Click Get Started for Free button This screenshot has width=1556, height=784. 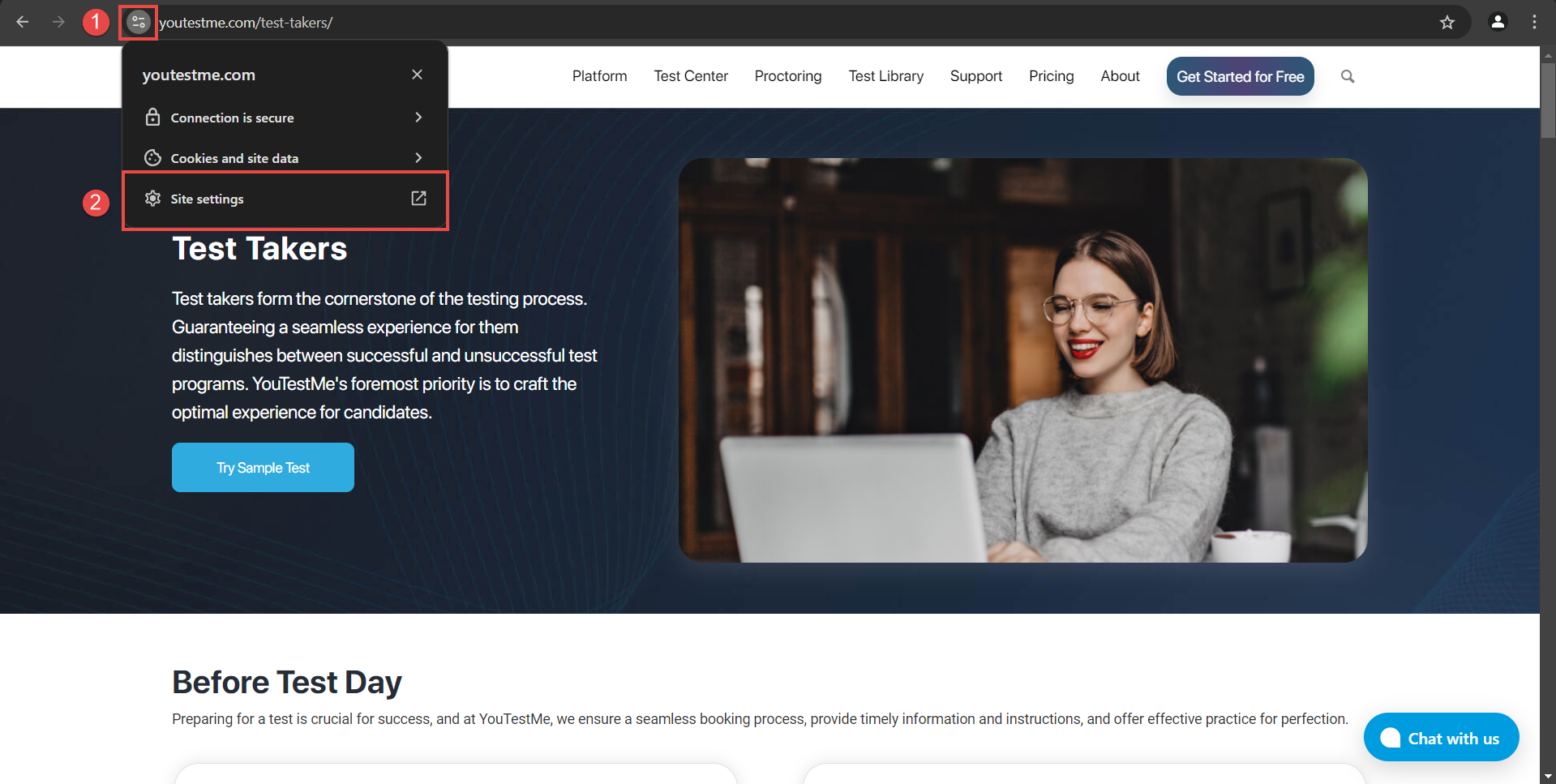pos(1240,76)
